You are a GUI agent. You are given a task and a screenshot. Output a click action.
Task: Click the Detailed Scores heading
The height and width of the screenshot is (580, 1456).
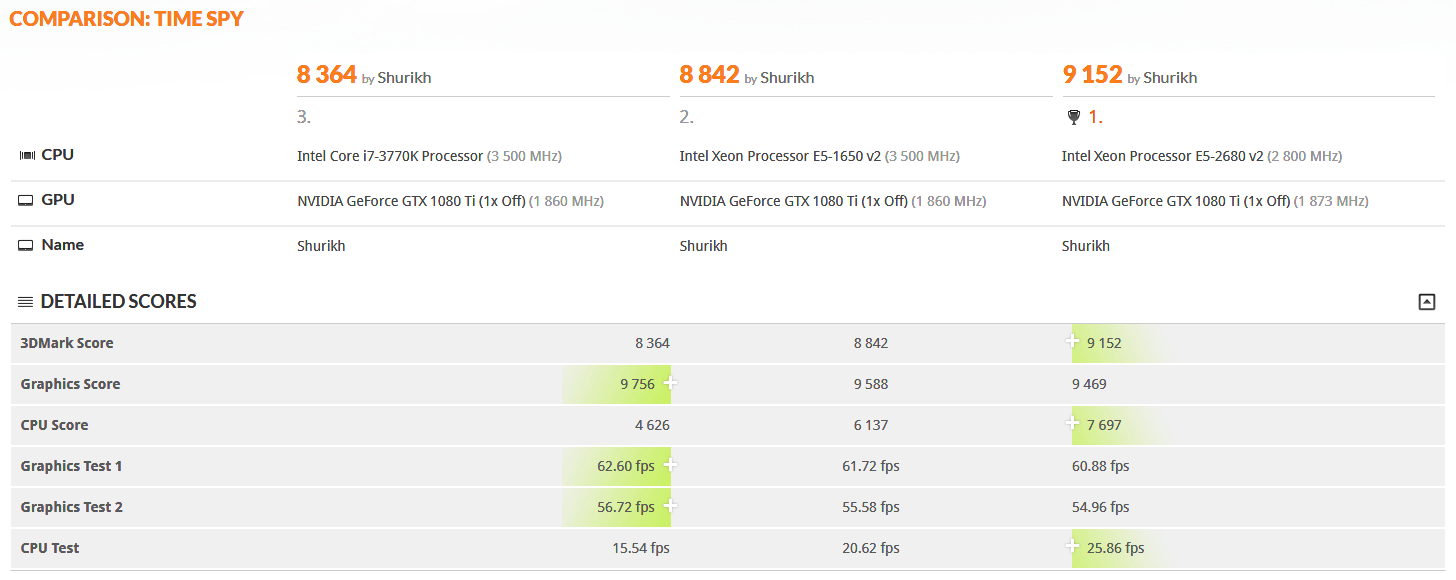coord(118,302)
